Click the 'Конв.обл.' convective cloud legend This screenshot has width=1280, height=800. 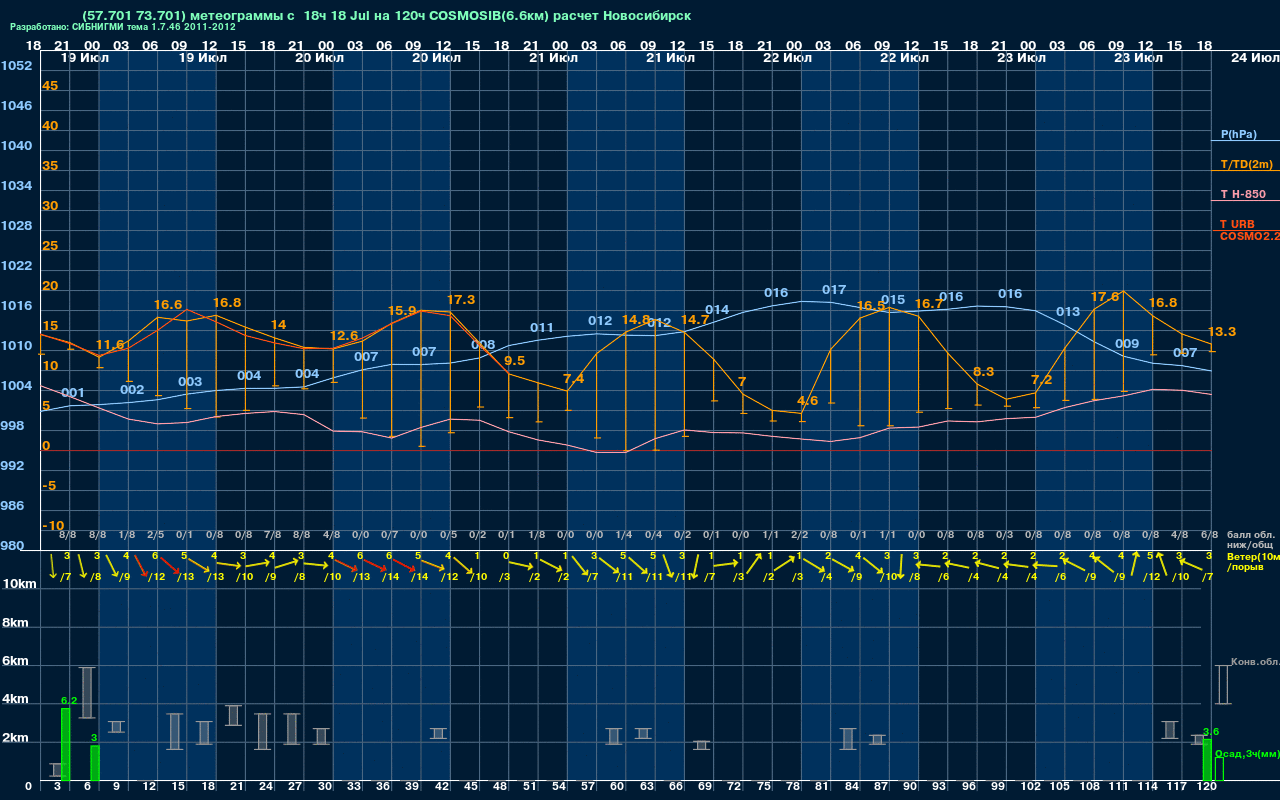tap(1254, 662)
